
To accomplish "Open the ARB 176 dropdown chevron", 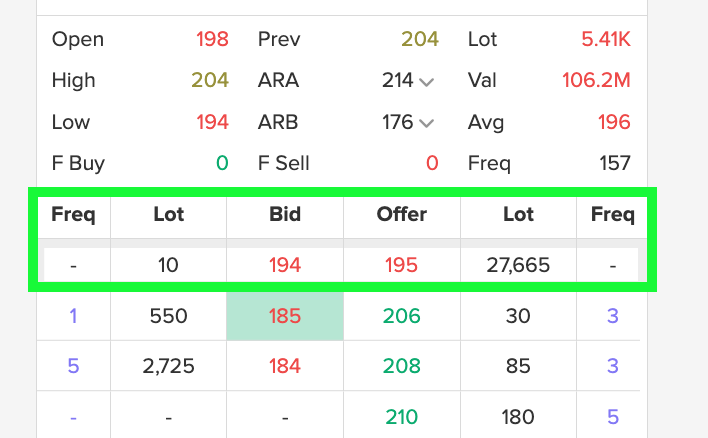I will (x=427, y=123).
